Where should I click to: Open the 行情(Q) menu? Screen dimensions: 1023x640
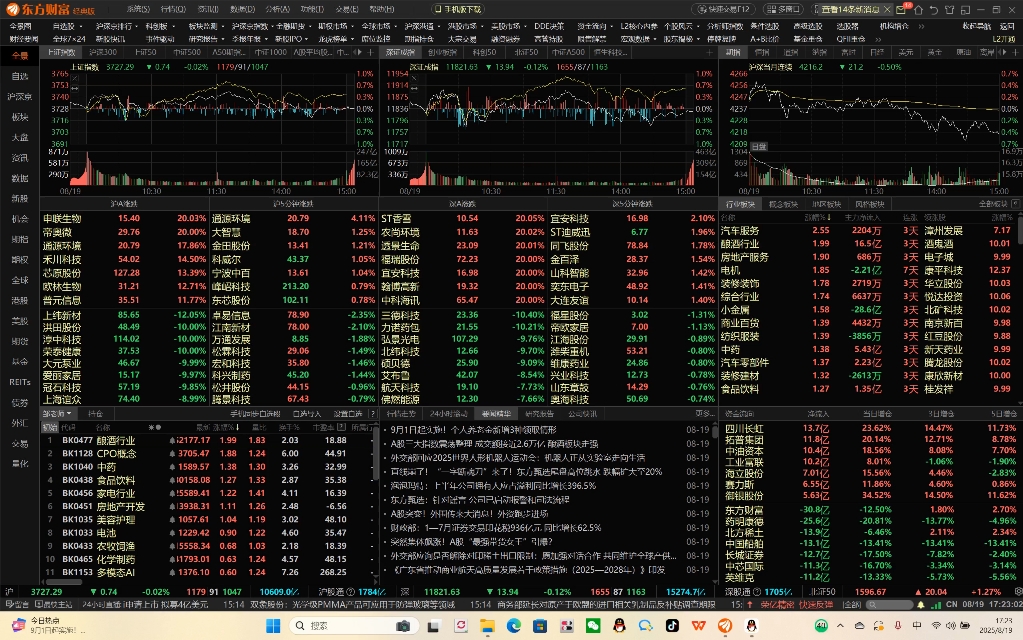[x=173, y=9]
